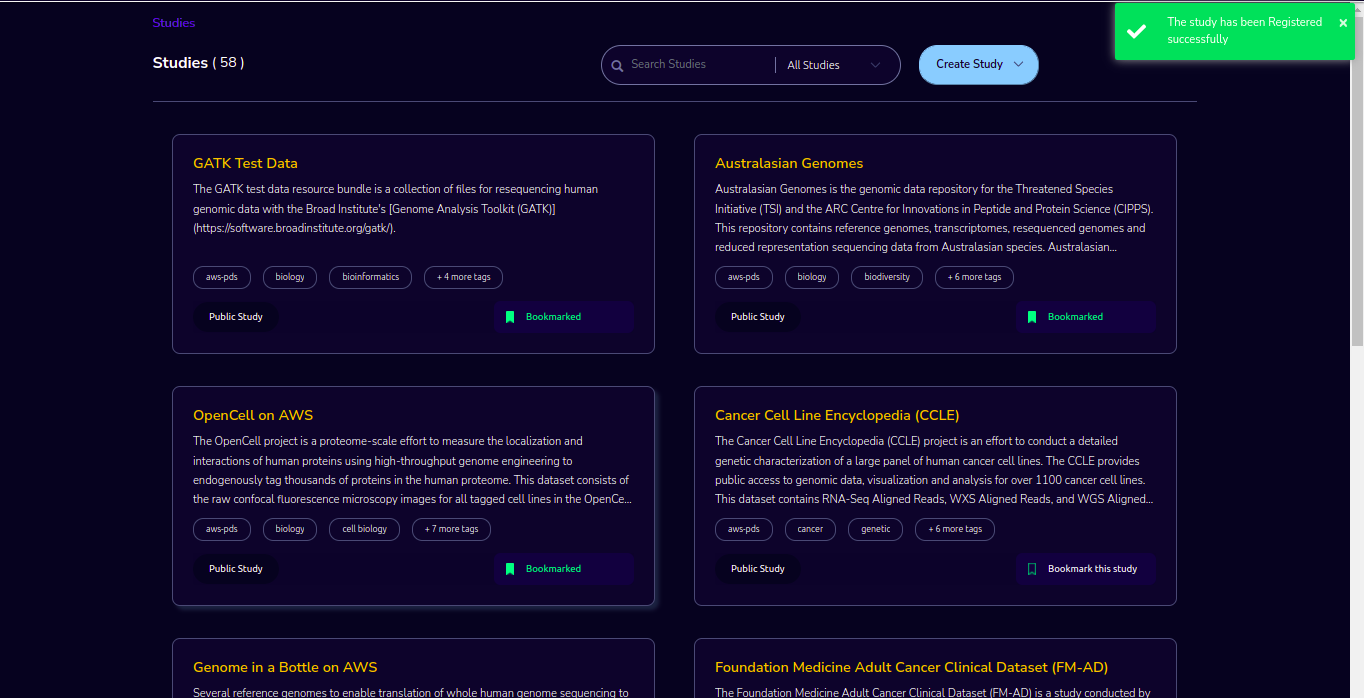
Task: Expand the Create Study dropdown button
Action: [x=979, y=65]
